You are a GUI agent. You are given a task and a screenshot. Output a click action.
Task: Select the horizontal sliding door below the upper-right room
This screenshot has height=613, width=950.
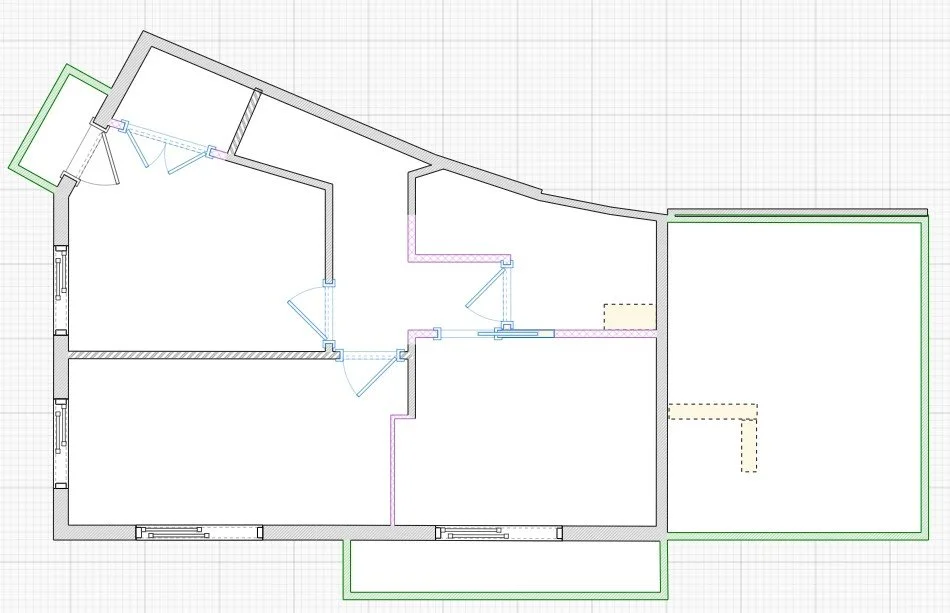(x=495, y=333)
